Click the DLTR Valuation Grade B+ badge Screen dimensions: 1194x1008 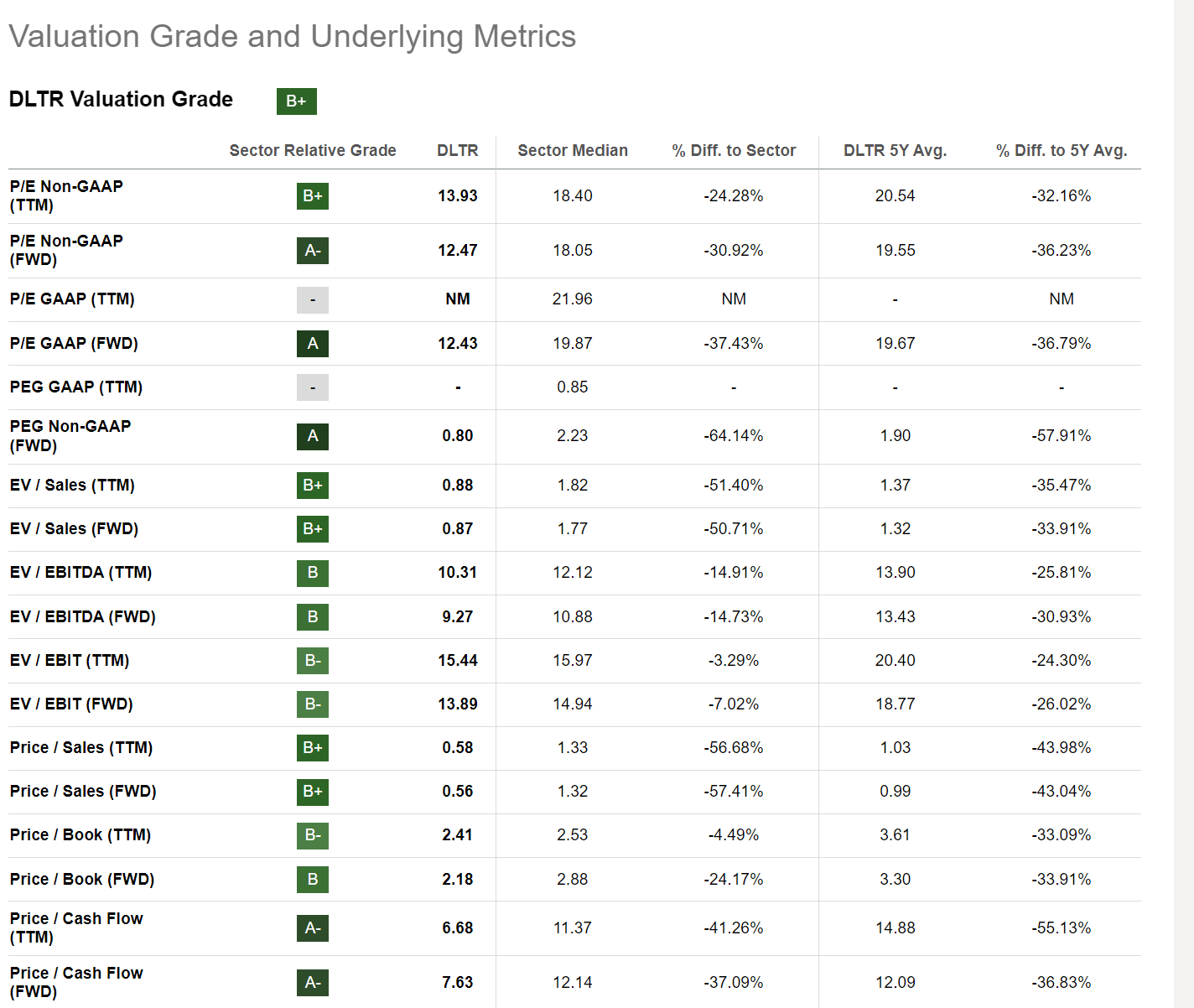[296, 101]
